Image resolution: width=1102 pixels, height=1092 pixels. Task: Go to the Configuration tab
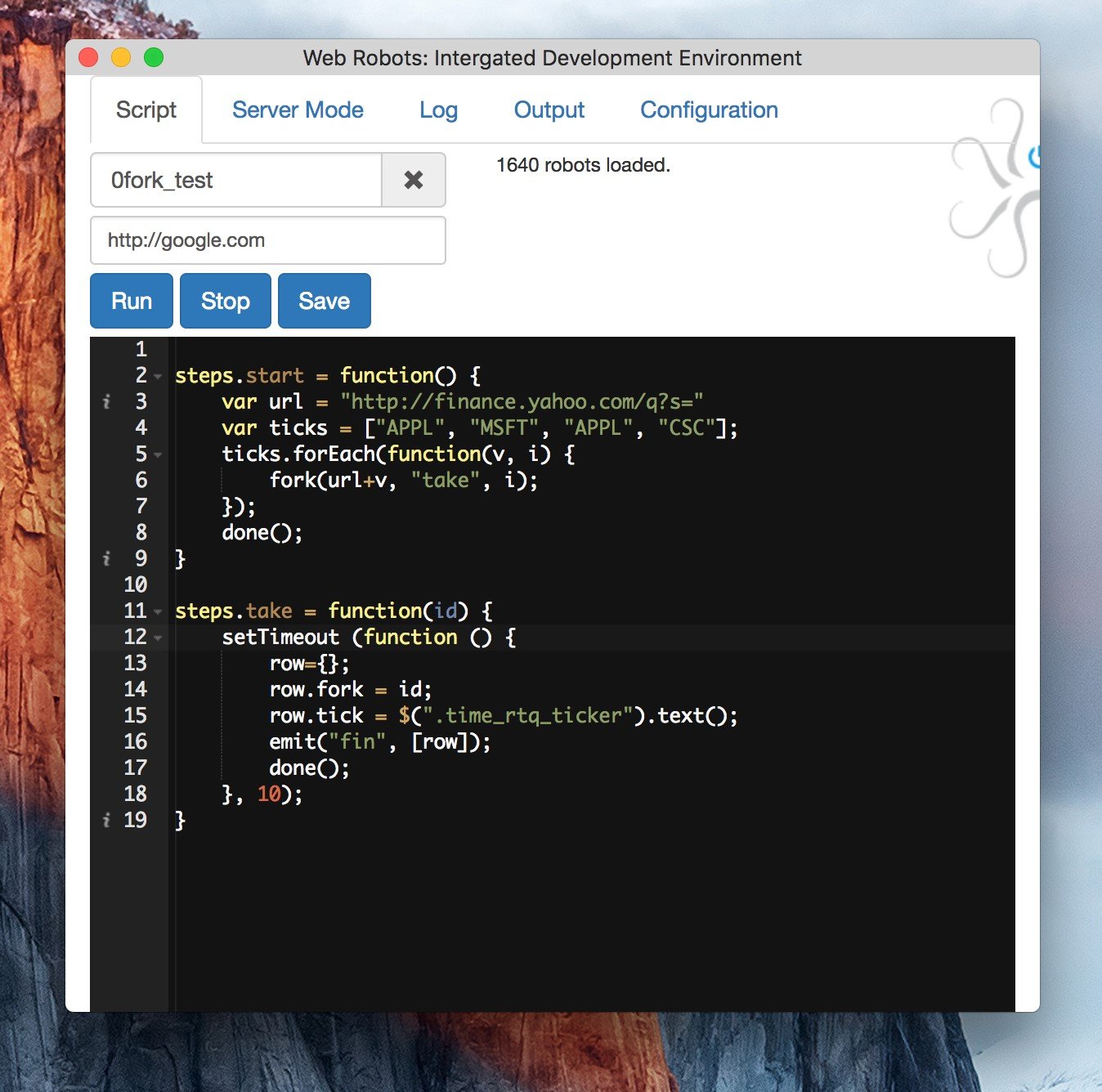coord(709,110)
